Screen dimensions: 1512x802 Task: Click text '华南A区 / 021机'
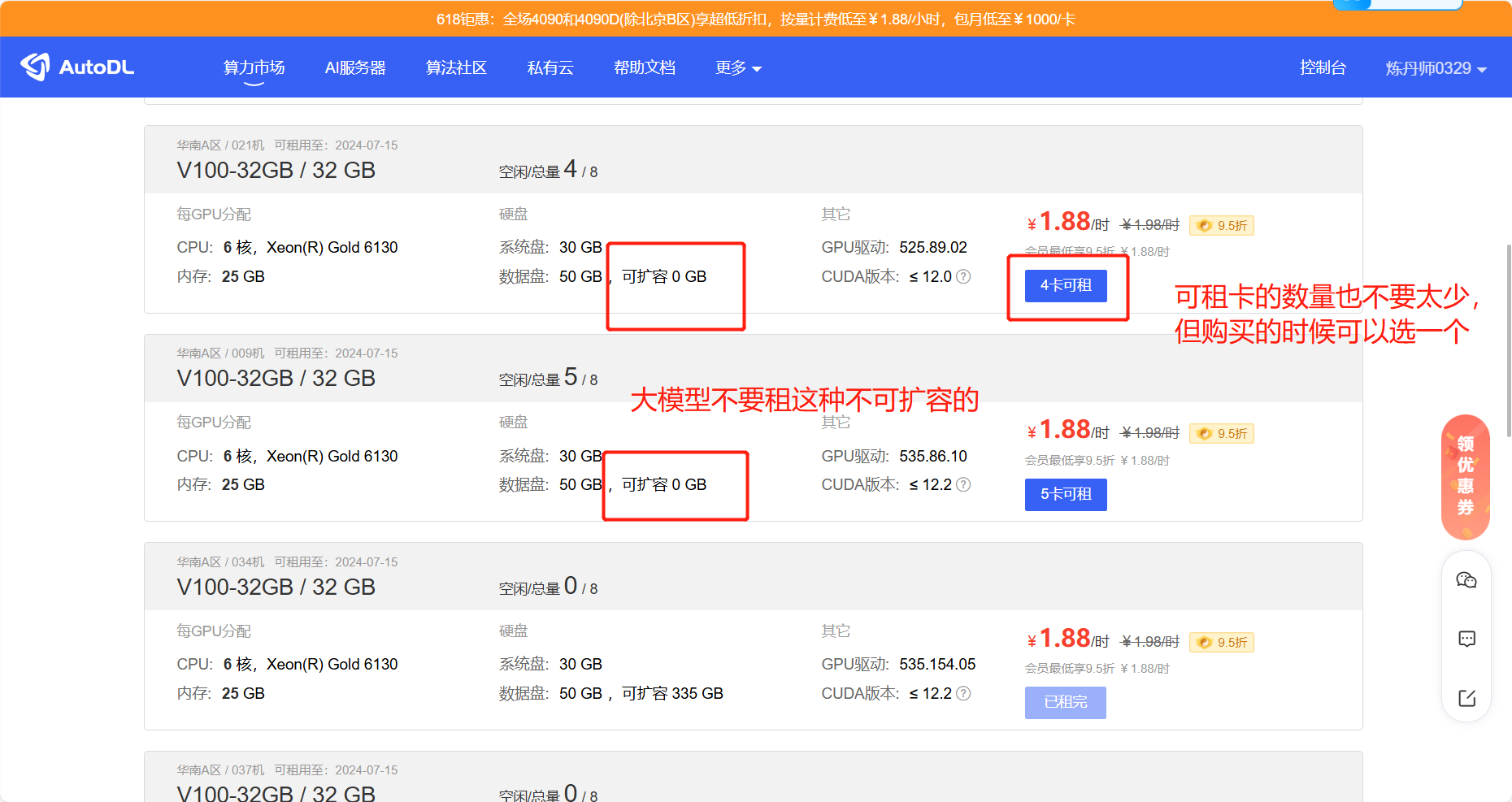[x=220, y=145]
